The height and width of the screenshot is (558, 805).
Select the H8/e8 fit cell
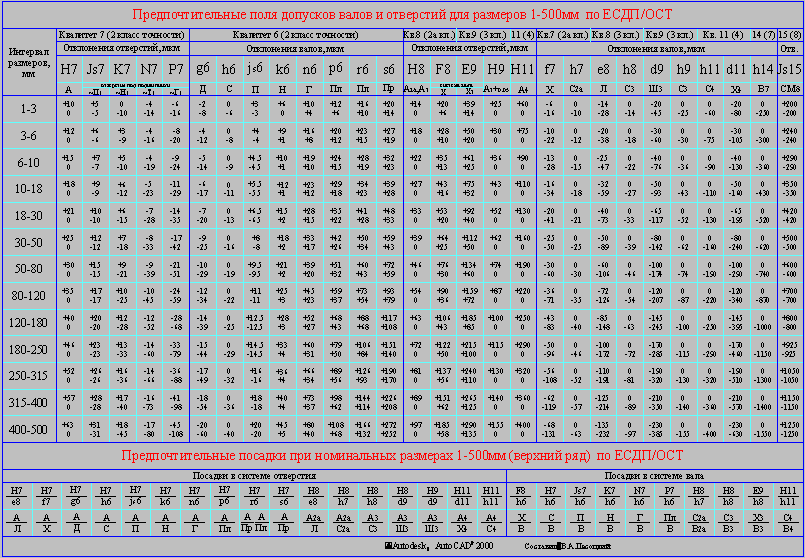(314, 495)
